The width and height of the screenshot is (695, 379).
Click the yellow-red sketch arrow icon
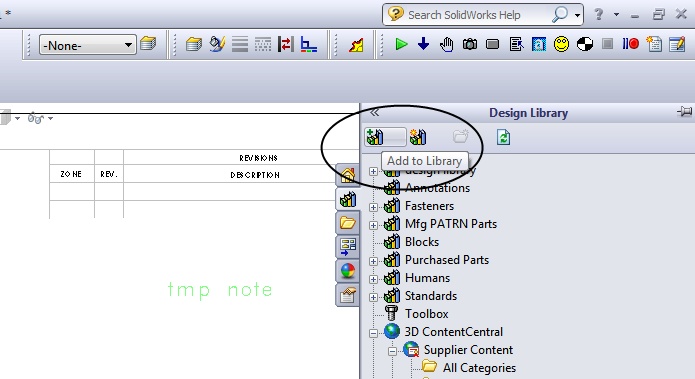tap(356, 45)
